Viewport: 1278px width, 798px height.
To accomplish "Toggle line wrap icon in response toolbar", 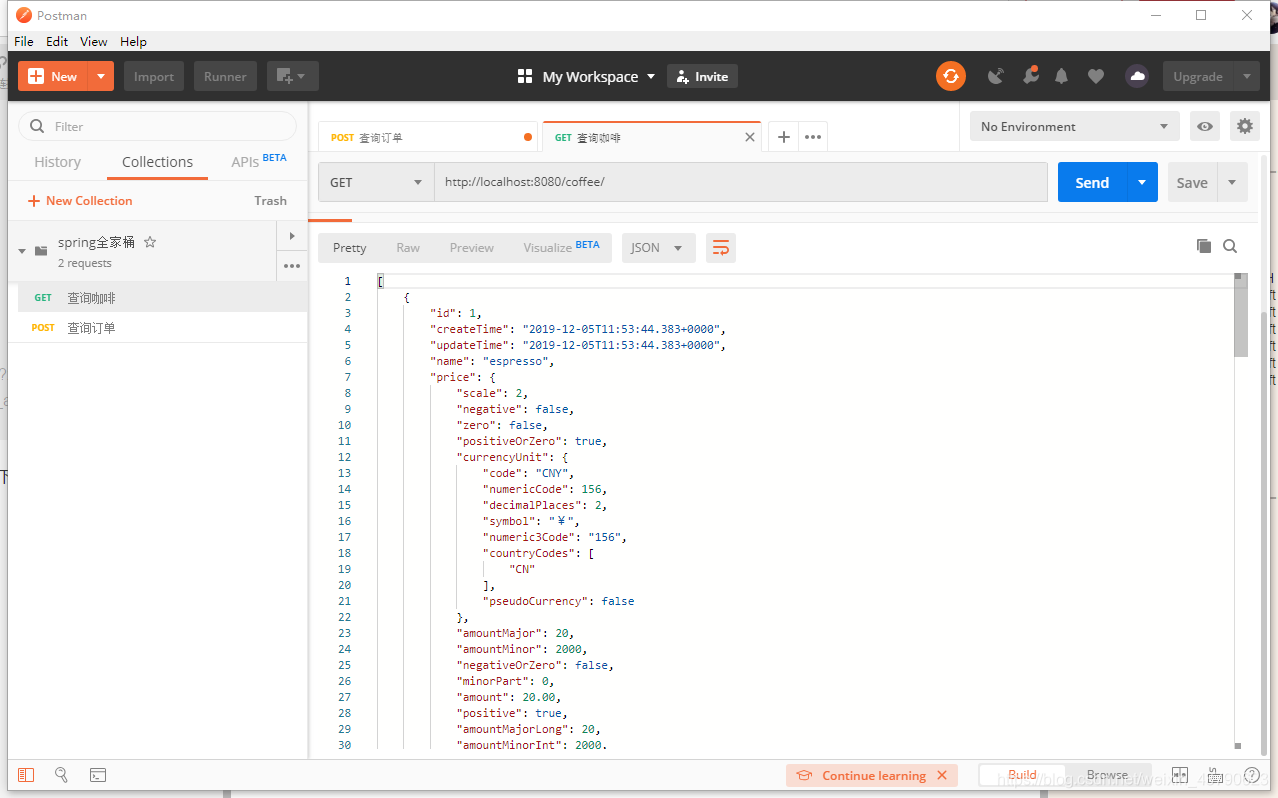I will (721, 248).
